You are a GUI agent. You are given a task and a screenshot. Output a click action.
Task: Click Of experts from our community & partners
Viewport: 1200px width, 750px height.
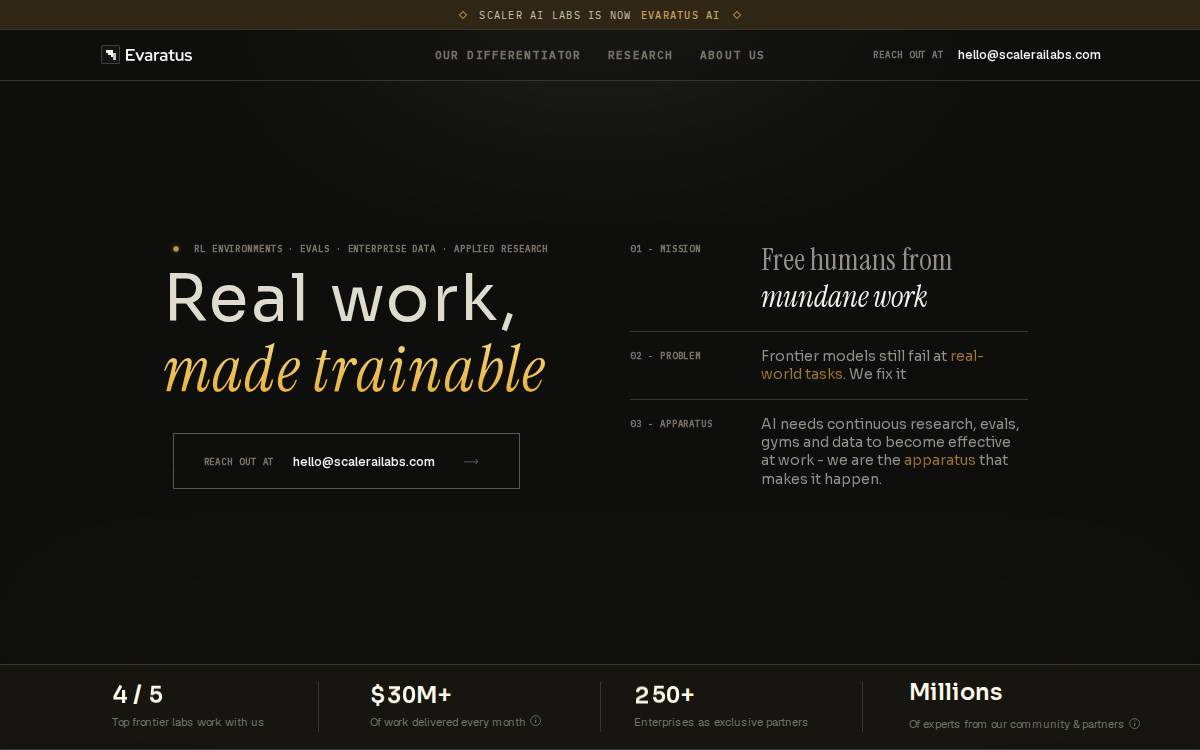point(1016,724)
